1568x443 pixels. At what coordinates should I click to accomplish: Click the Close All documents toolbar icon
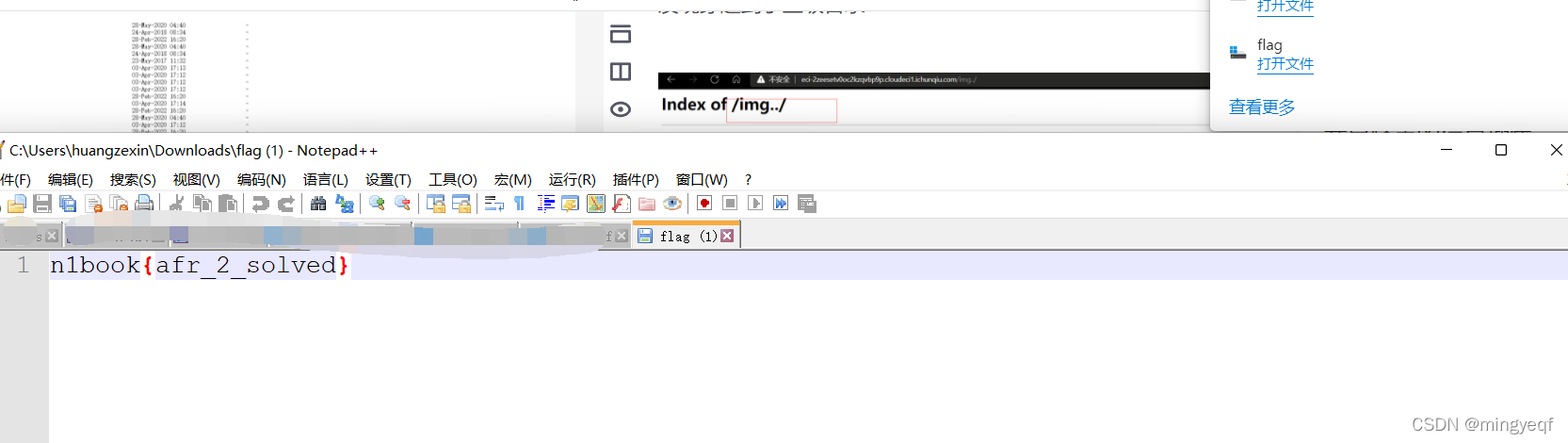(119, 204)
